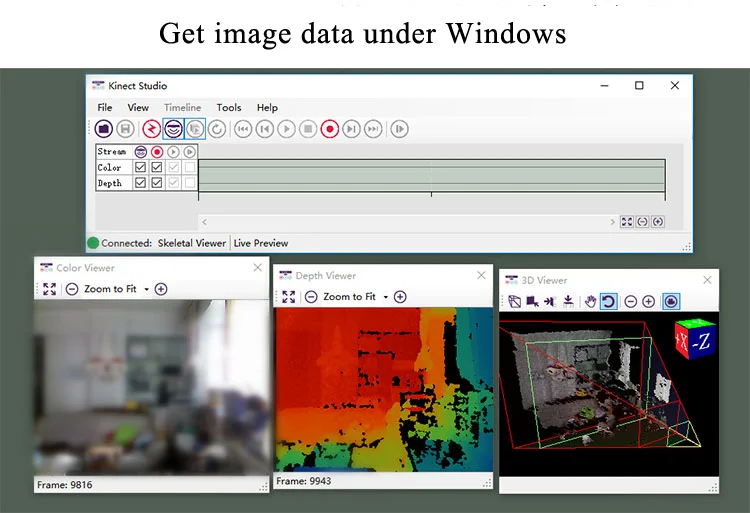Viewport: 750px width, 513px height.
Task: Select the rotate tool in 3D Viewer
Action: (608, 302)
